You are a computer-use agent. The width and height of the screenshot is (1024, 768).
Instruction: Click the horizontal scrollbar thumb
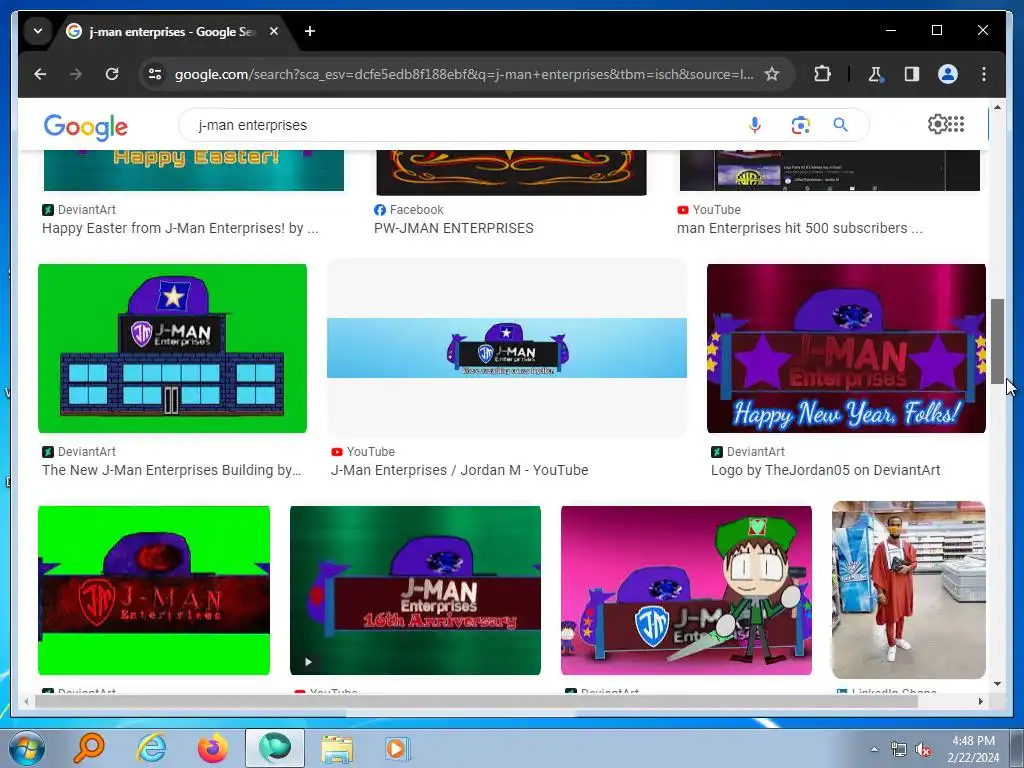click(x=476, y=701)
